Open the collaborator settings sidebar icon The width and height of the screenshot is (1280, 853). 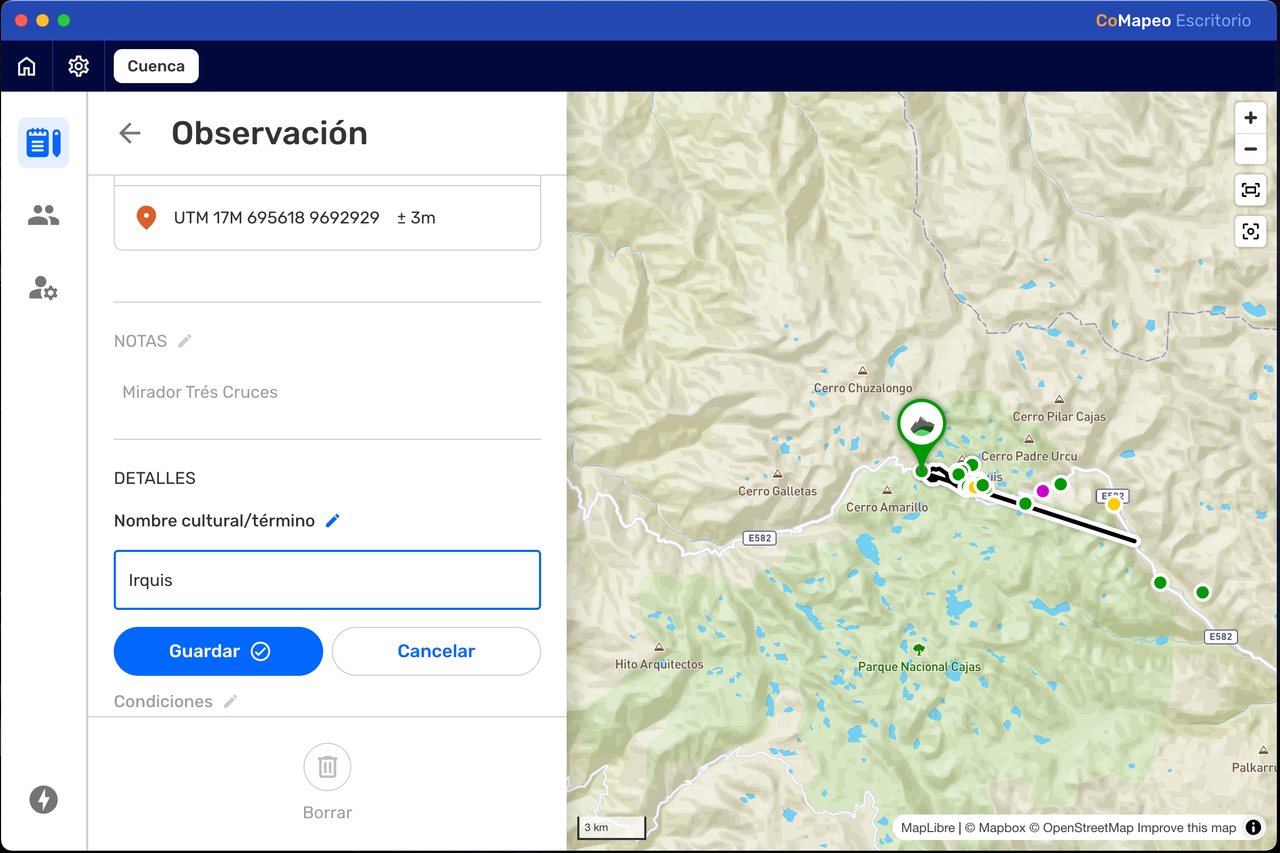pyautogui.click(x=43, y=289)
